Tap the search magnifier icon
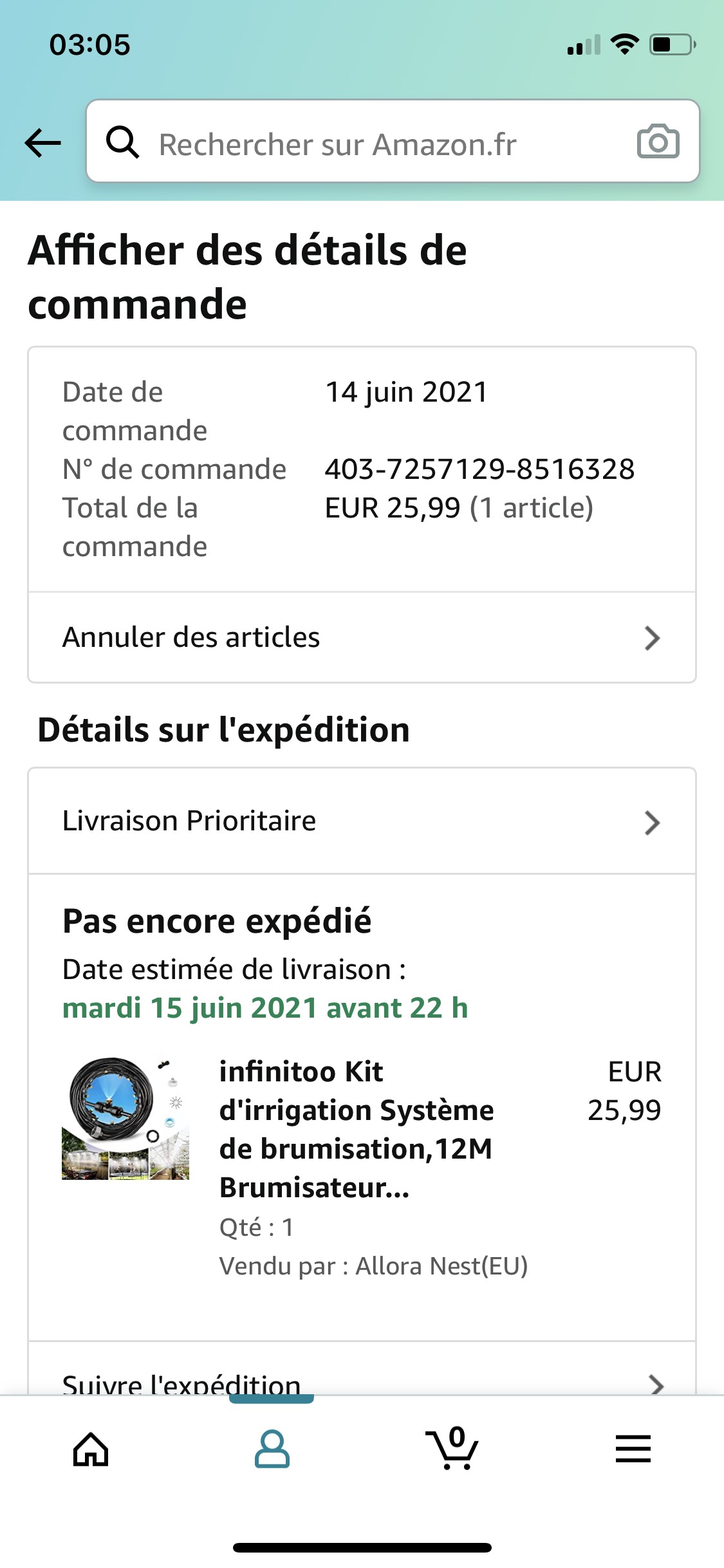Viewport: 724px width, 1568px height. click(x=122, y=142)
